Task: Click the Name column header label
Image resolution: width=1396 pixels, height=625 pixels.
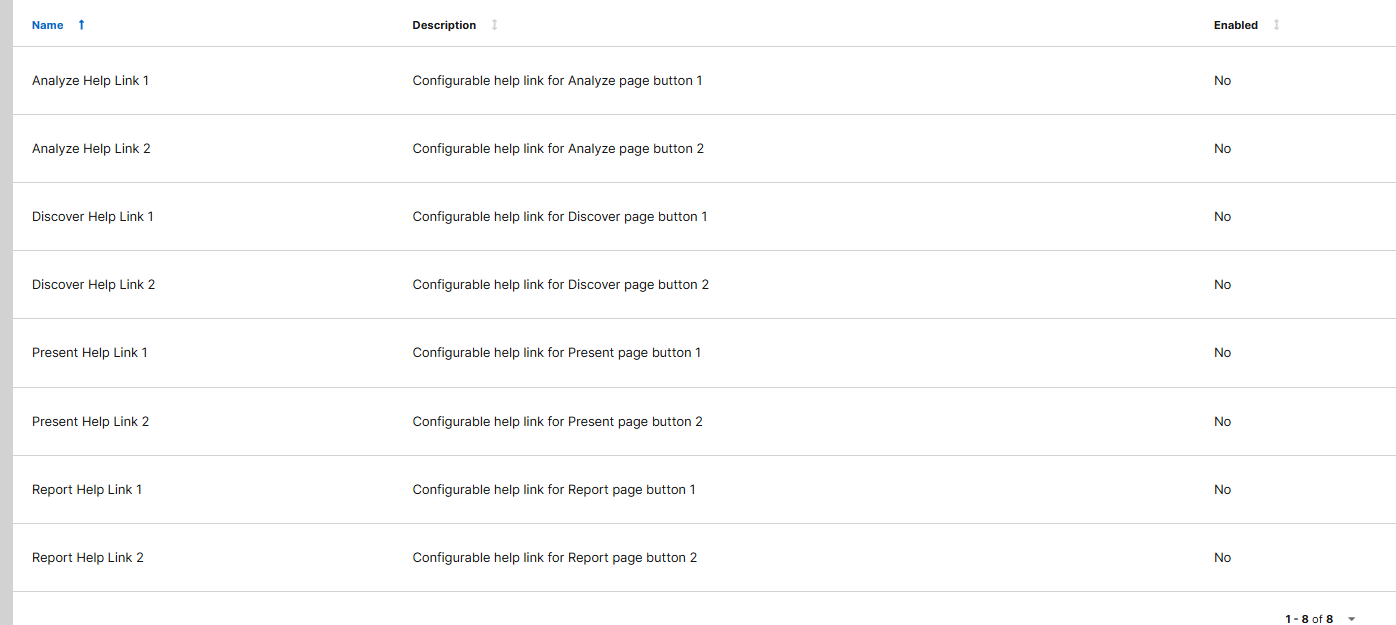Action: 47,25
